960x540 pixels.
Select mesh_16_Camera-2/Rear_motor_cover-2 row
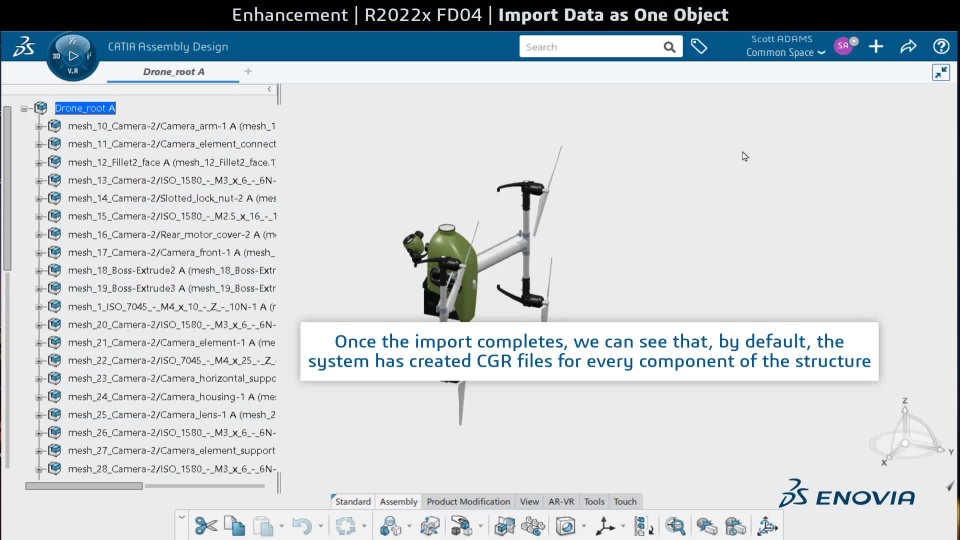click(x=171, y=234)
